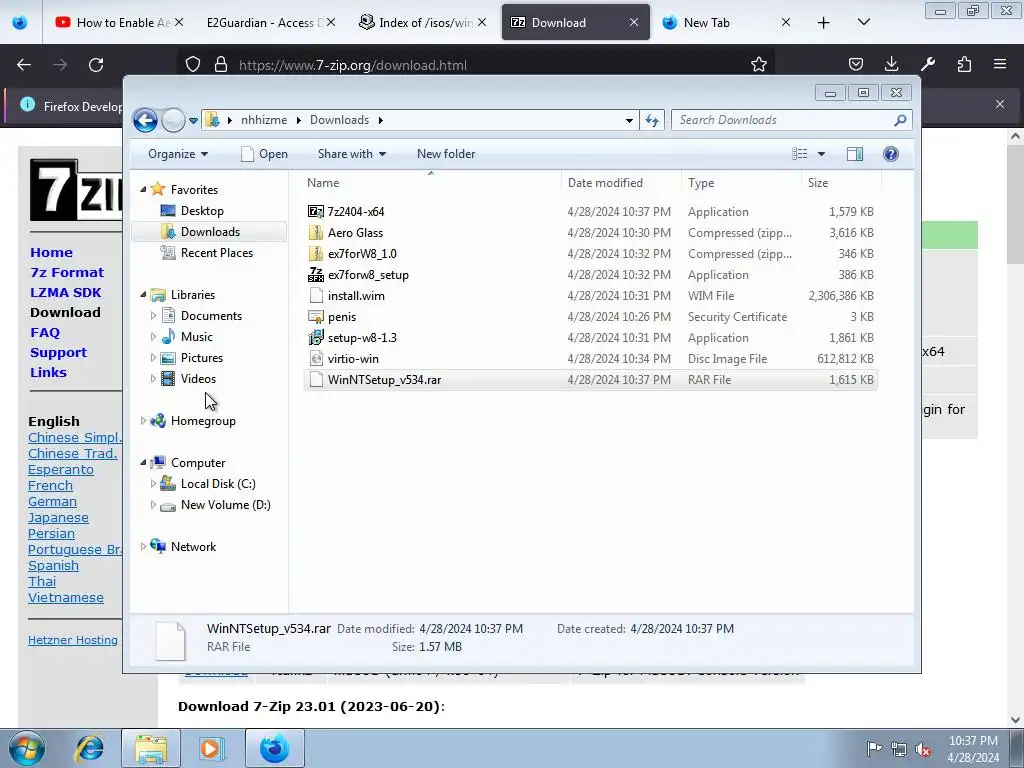Open Firefox hamburger application menu

click(x=1000, y=64)
